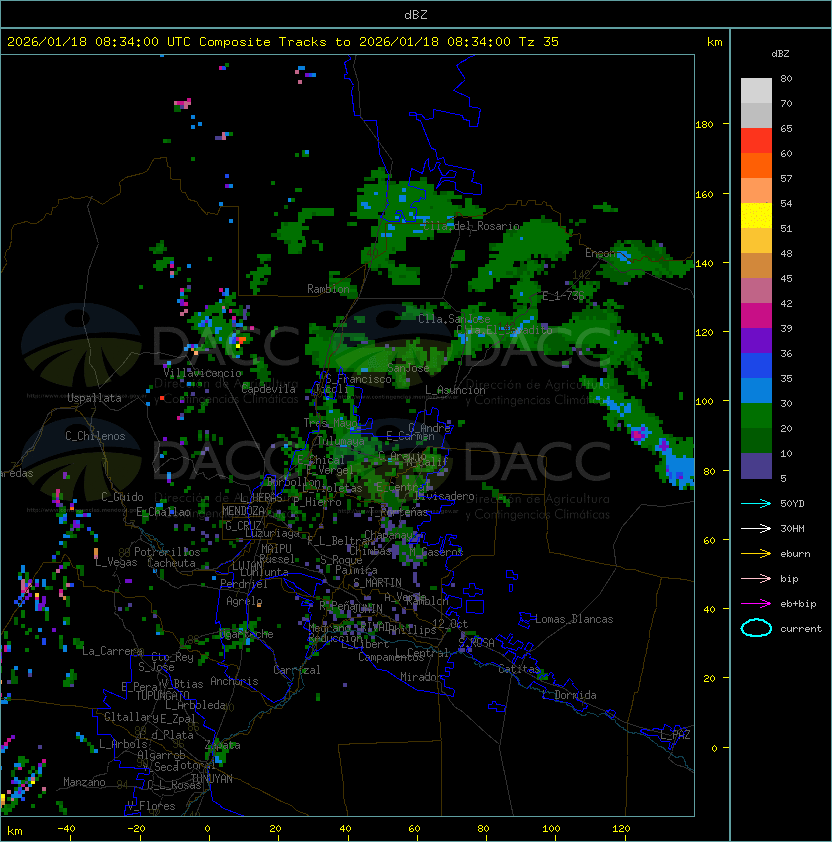Click the L_Dormida label on map
832x842 pixels.
pos(569,695)
